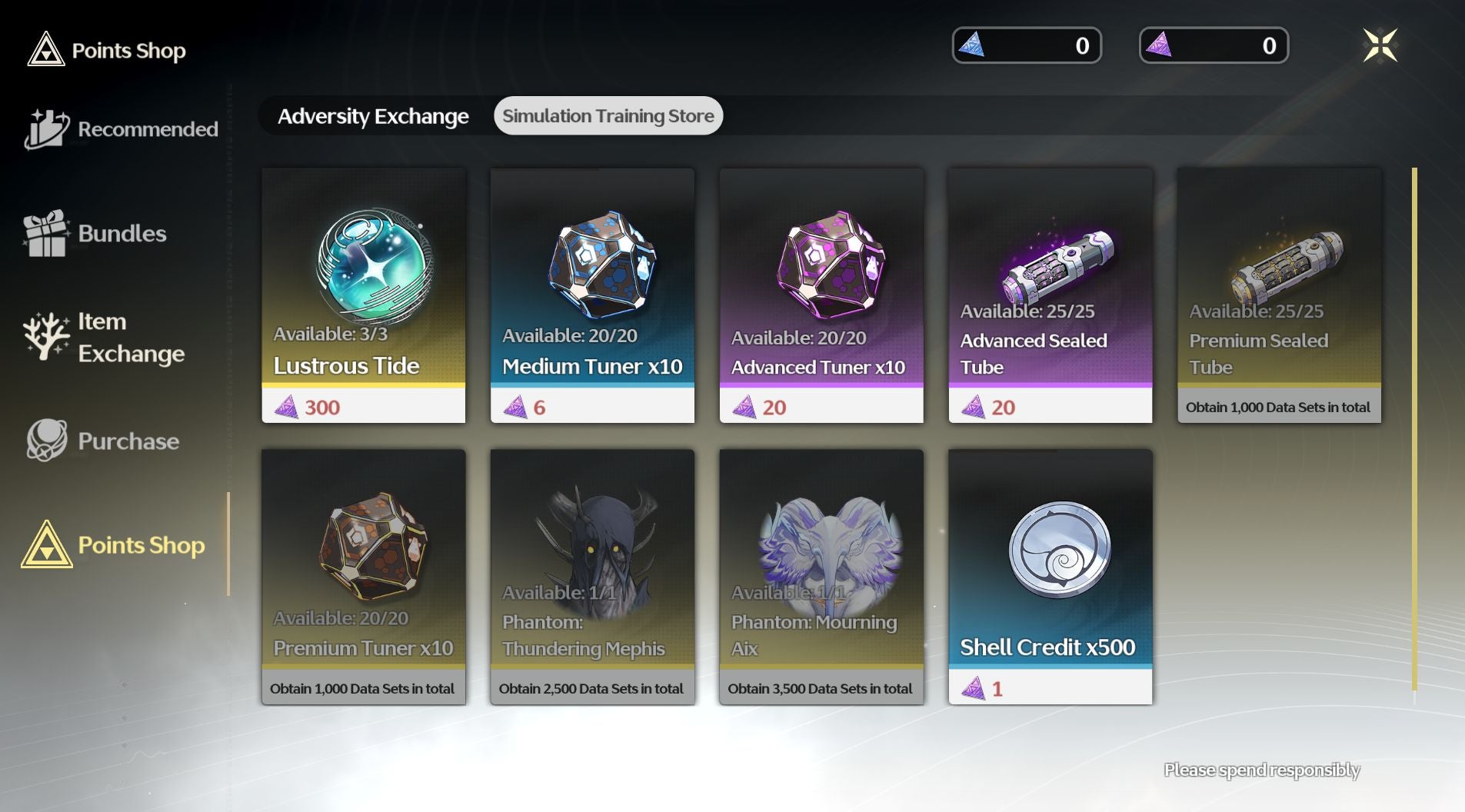Screen dimensions: 1465x812
Task: Pick the Advanced Sealed Tube item
Action: 1050,295
